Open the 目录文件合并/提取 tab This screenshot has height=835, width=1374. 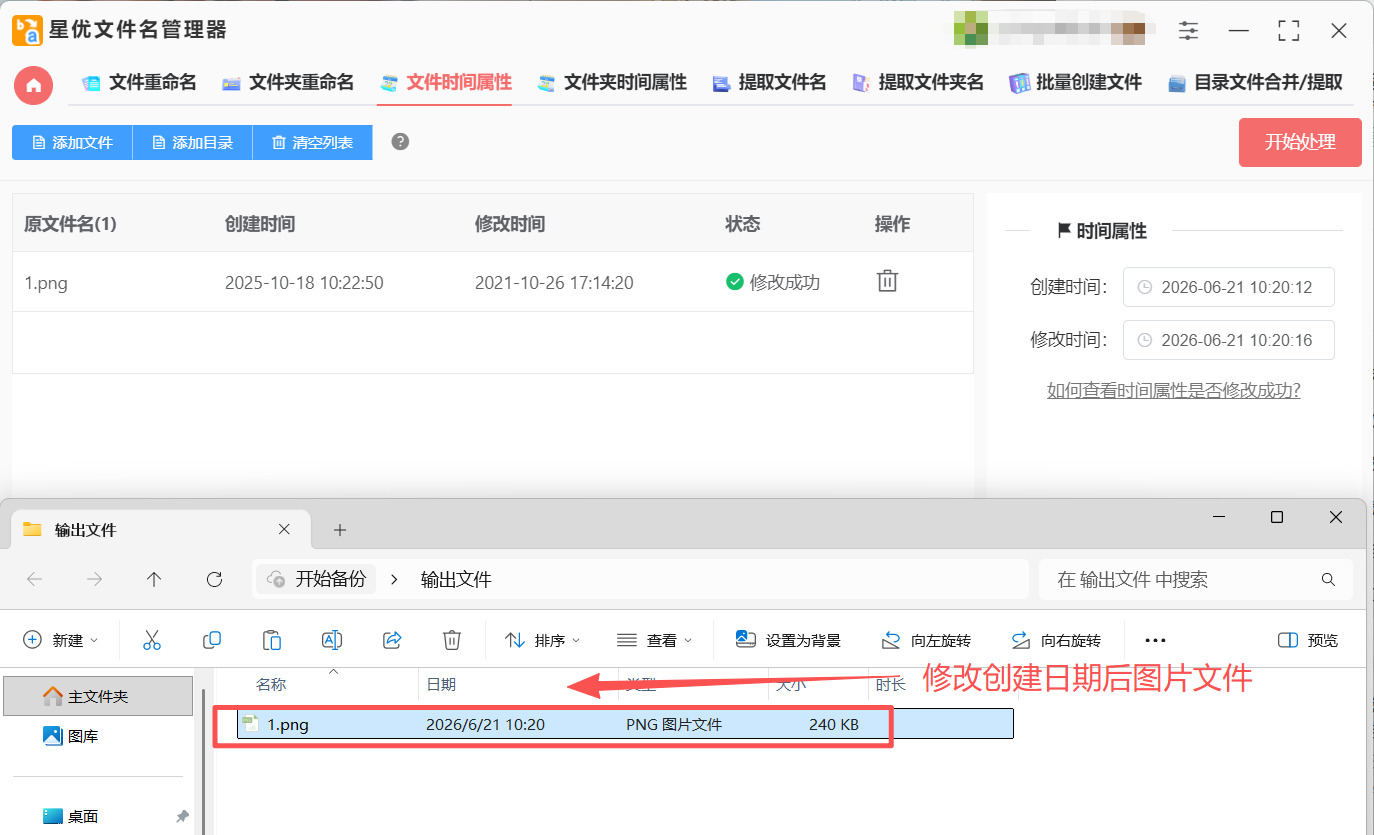[1255, 83]
